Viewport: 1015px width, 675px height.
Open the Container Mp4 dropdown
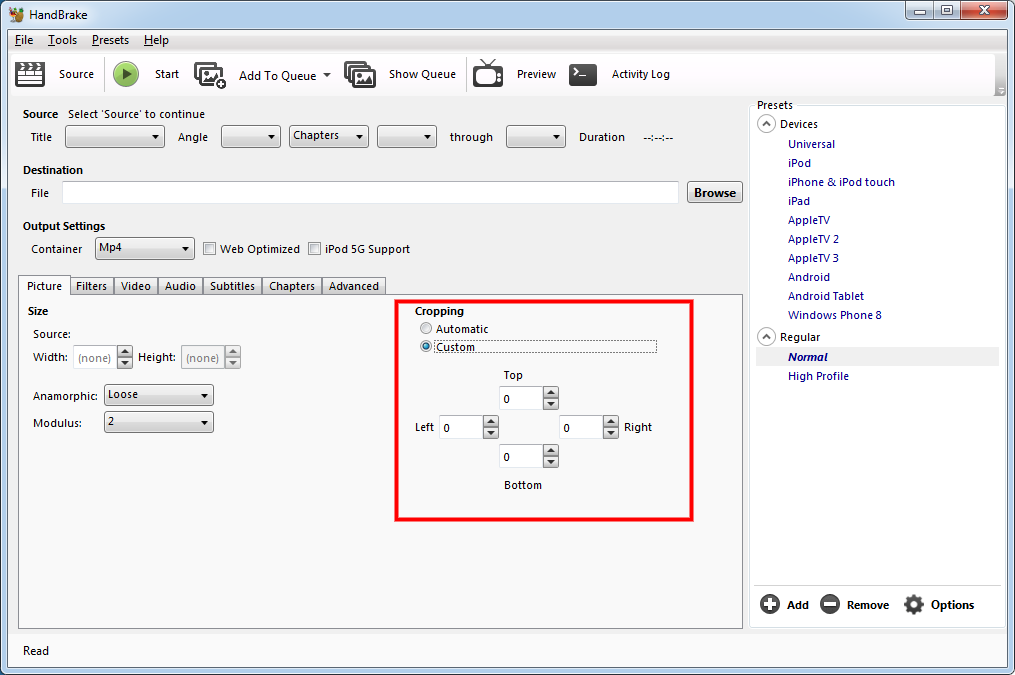point(144,249)
